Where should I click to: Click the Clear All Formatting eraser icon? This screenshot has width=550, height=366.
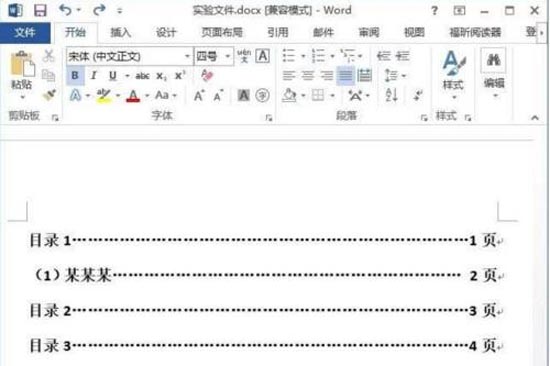[207, 75]
